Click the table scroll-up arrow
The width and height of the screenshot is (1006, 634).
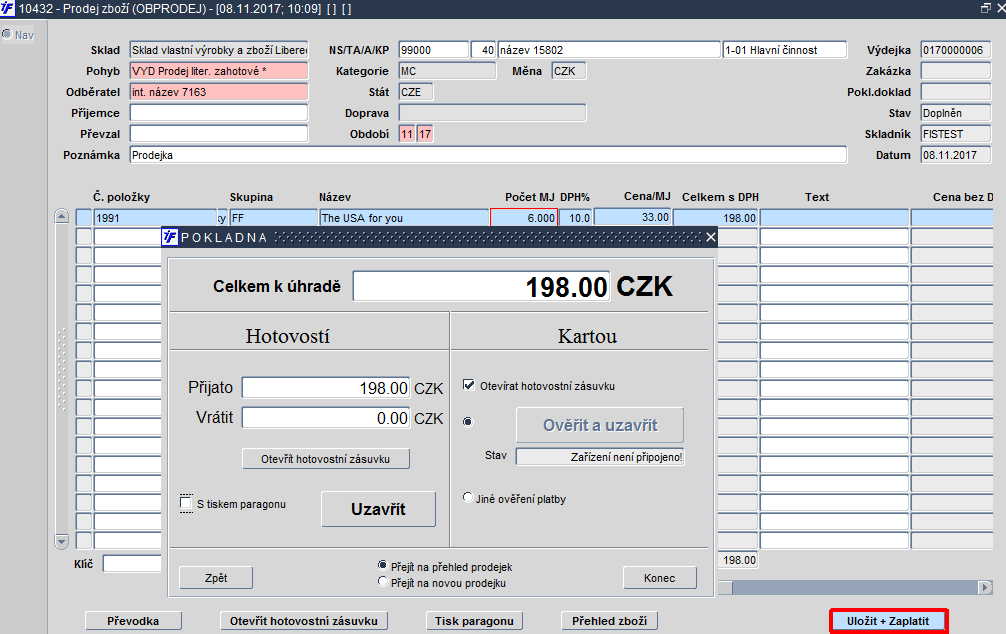[62, 216]
